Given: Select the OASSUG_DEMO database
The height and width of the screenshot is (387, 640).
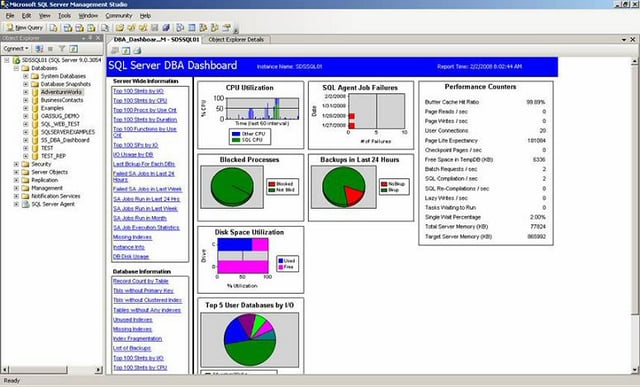Looking at the screenshot, I should click(60, 116).
